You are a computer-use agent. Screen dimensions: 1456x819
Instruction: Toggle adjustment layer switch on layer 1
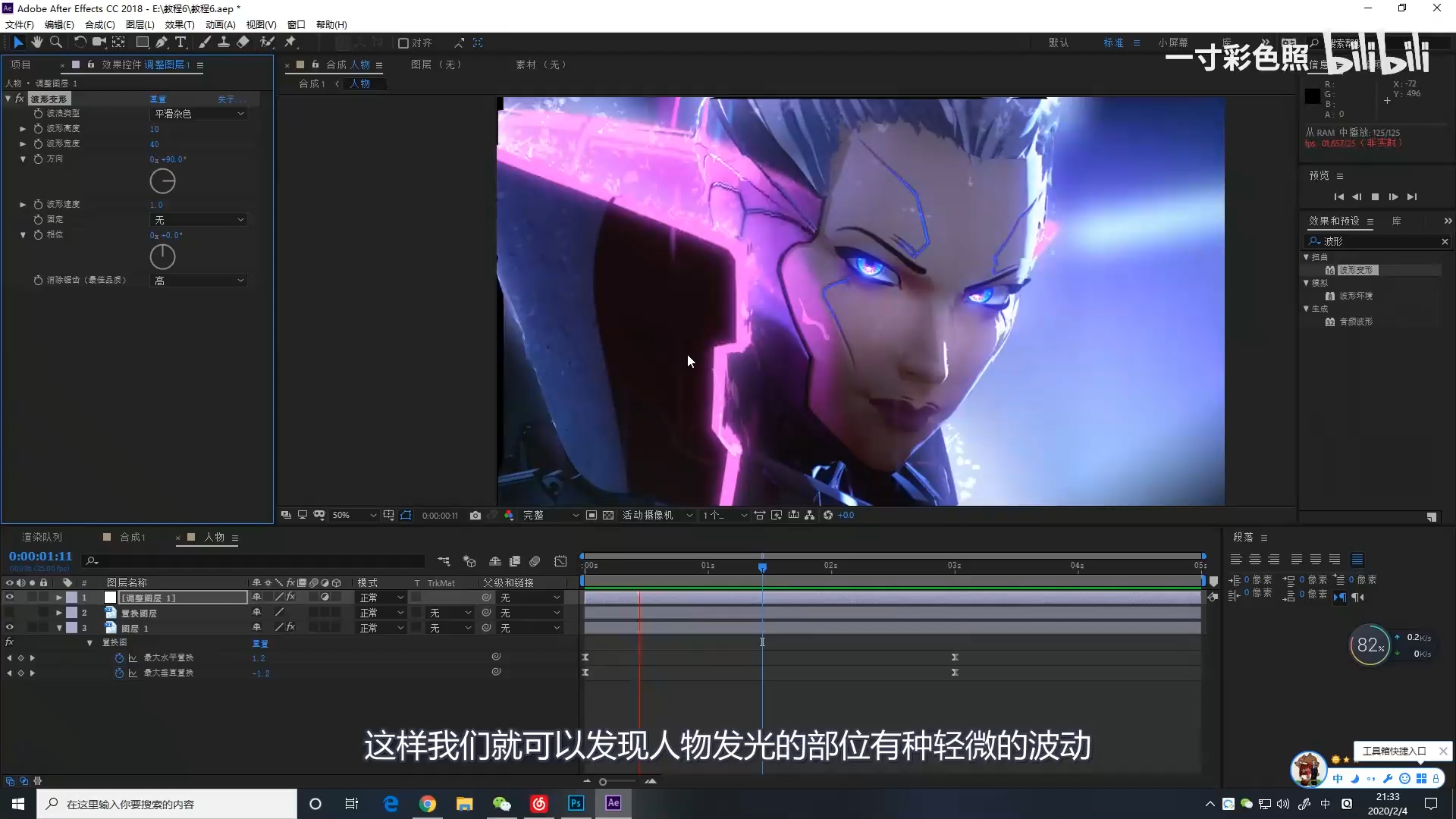pyautogui.click(x=325, y=598)
